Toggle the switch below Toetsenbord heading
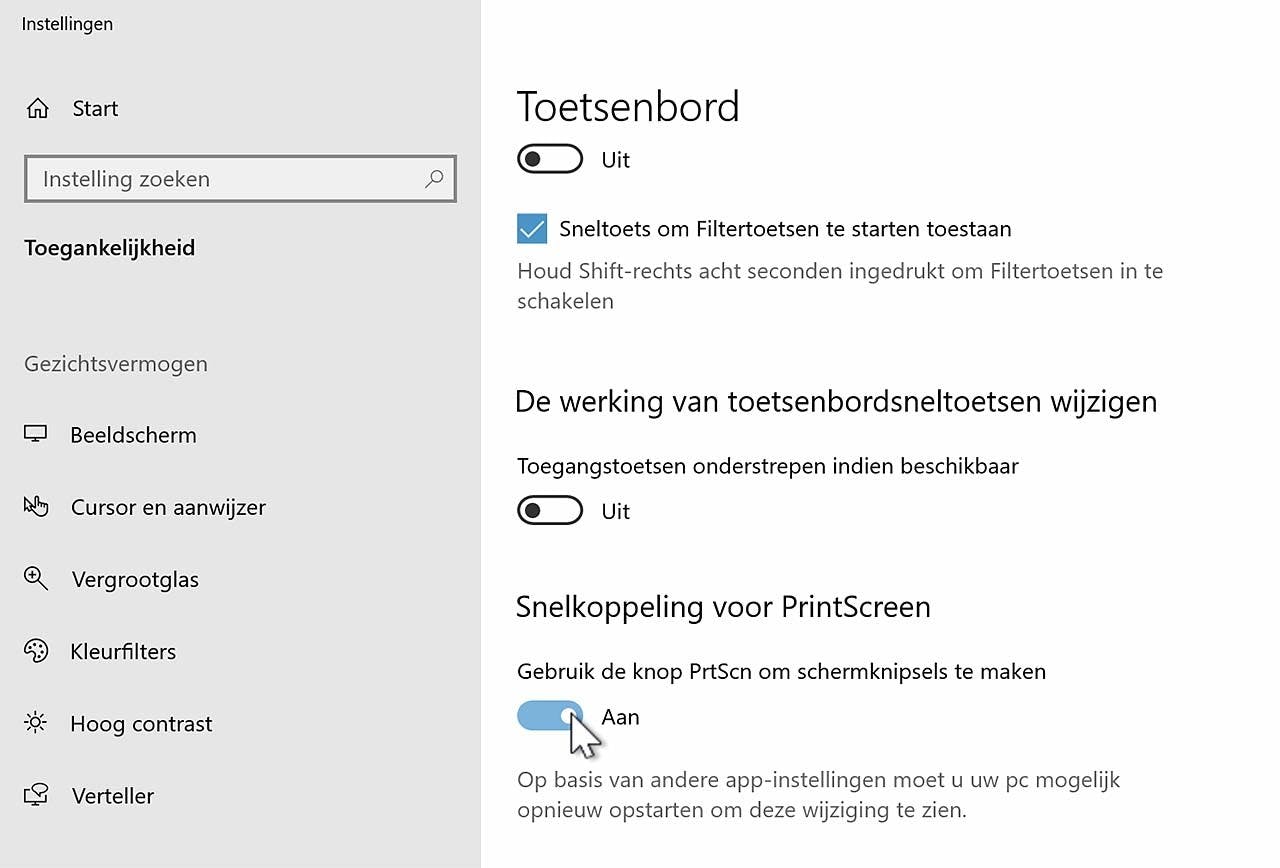The height and width of the screenshot is (868, 1280). [x=550, y=159]
